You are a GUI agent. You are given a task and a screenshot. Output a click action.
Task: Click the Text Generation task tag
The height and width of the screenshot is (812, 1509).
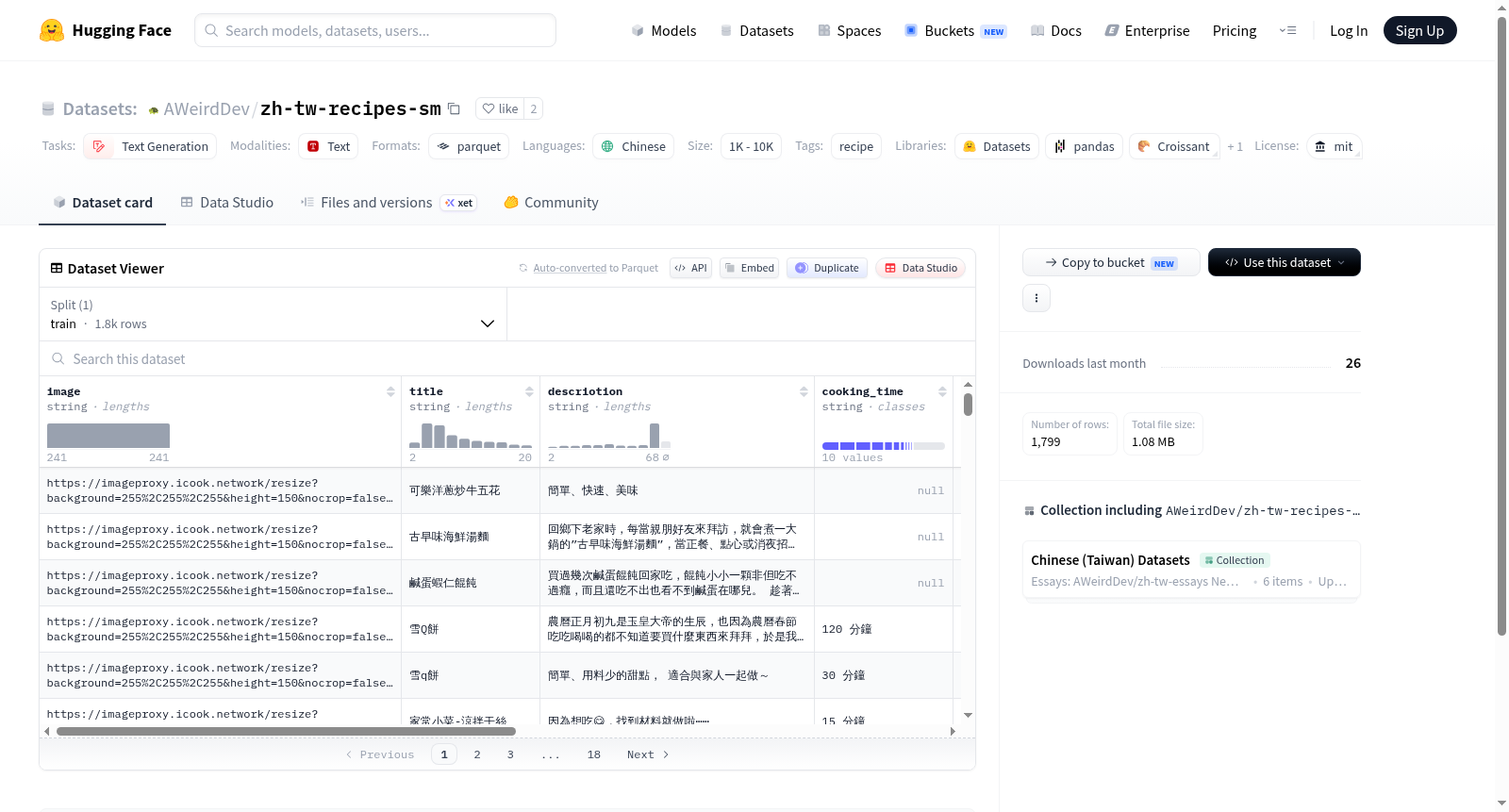pyautogui.click(x=150, y=146)
